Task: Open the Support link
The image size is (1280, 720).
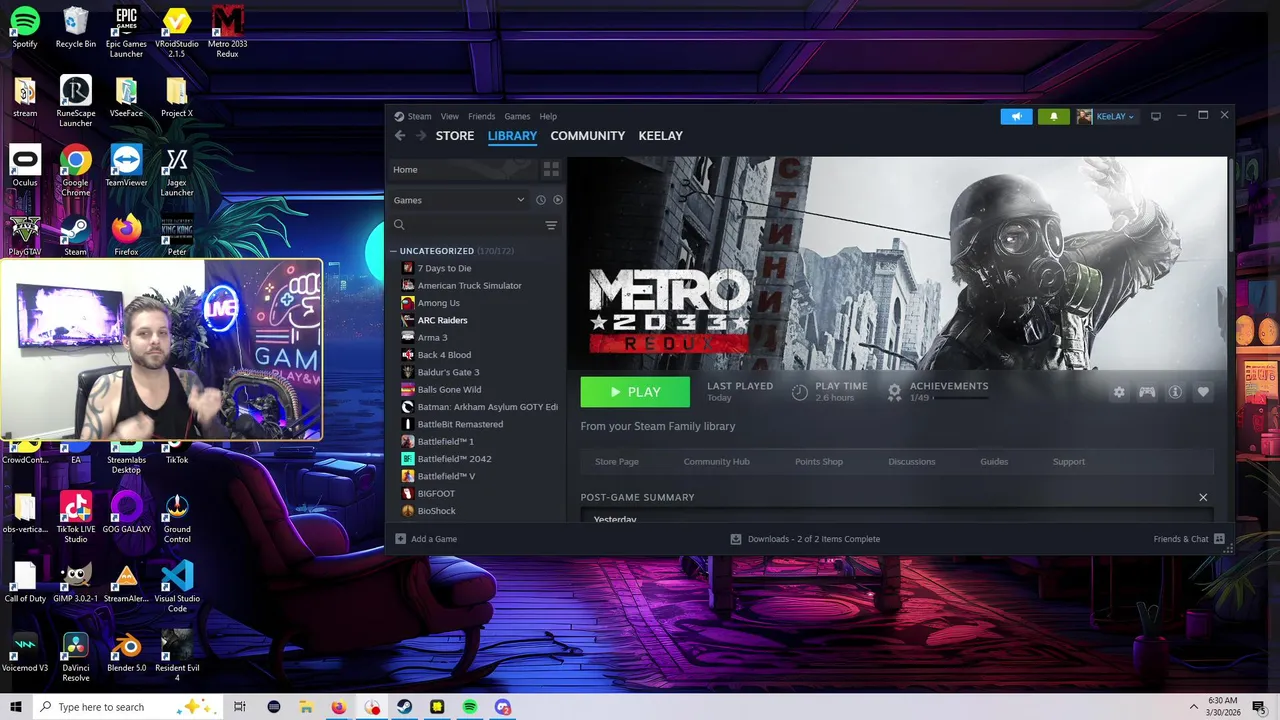Action: [x=1068, y=462]
